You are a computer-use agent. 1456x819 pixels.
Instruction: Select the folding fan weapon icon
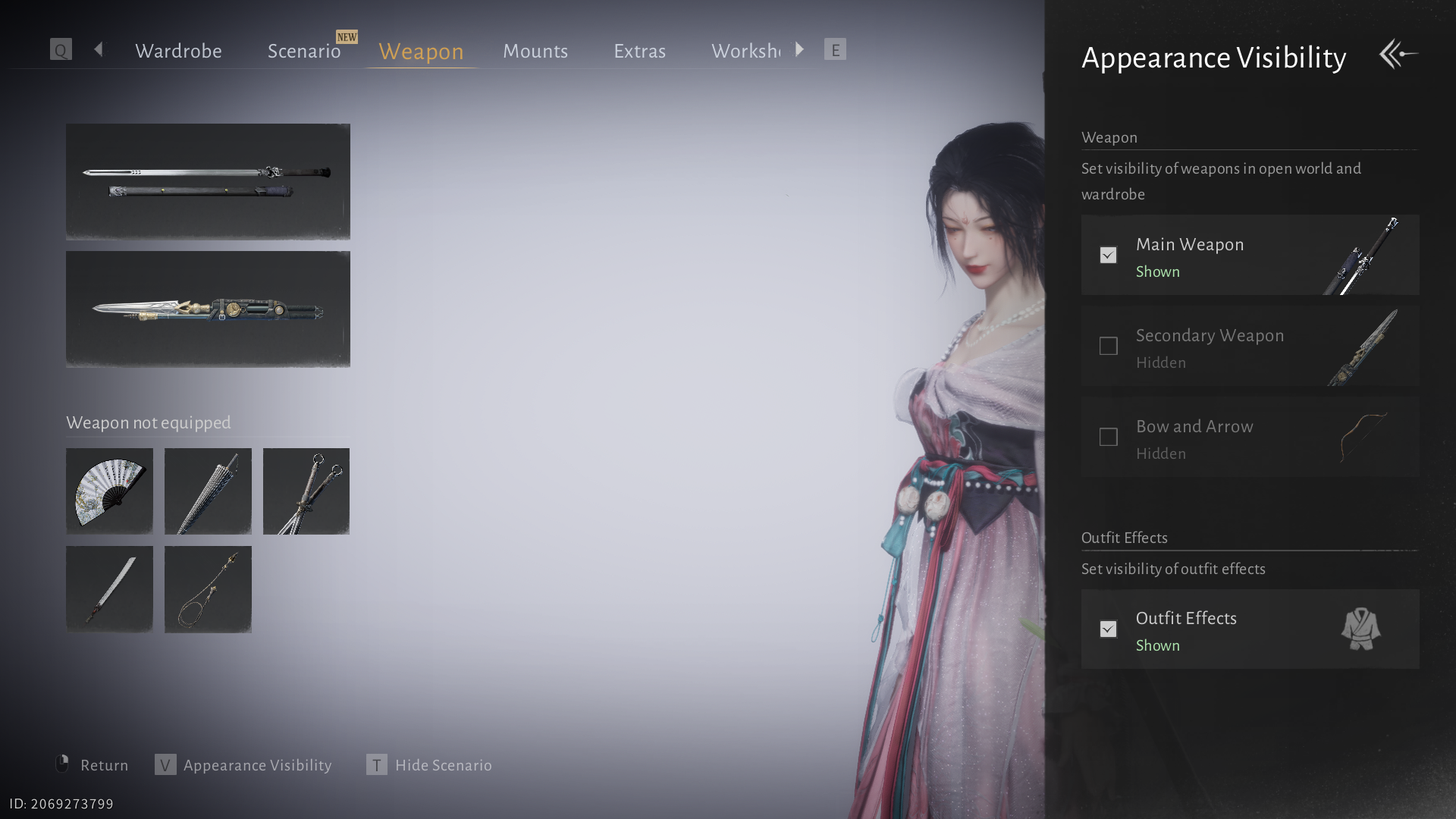(109, 491)
